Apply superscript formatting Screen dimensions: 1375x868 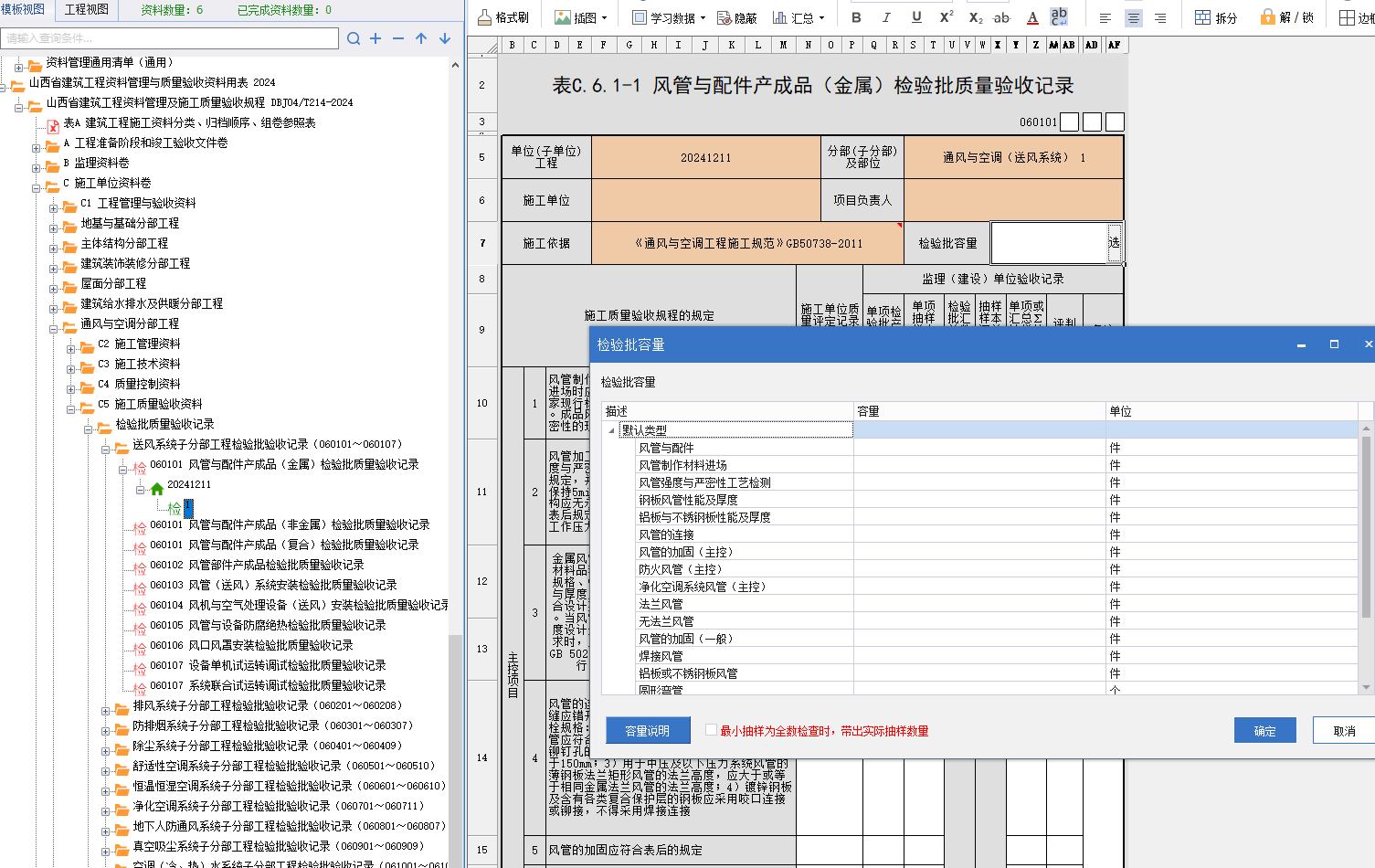tap(947, 17)
